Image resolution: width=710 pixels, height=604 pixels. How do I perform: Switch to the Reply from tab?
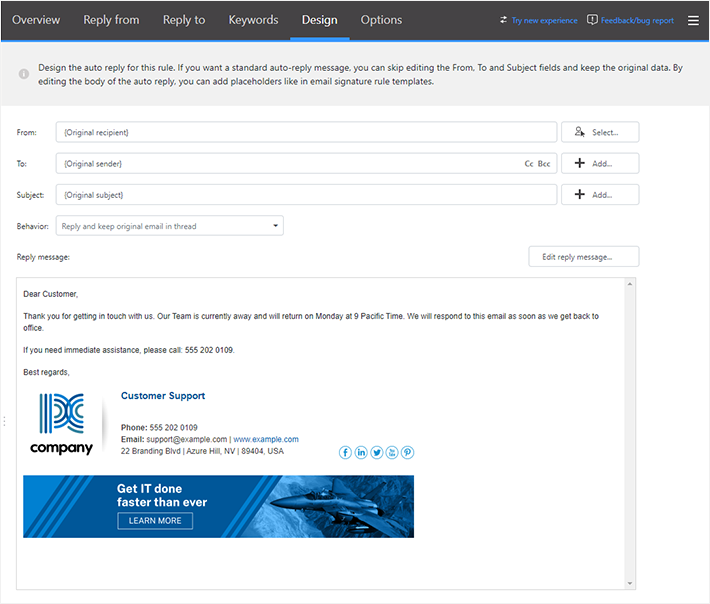pyautogui.click(x=111, y=20)
